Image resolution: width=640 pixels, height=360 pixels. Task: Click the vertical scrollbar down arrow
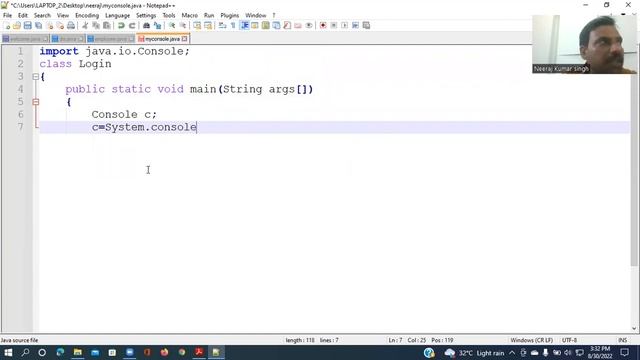pos(634,329)
